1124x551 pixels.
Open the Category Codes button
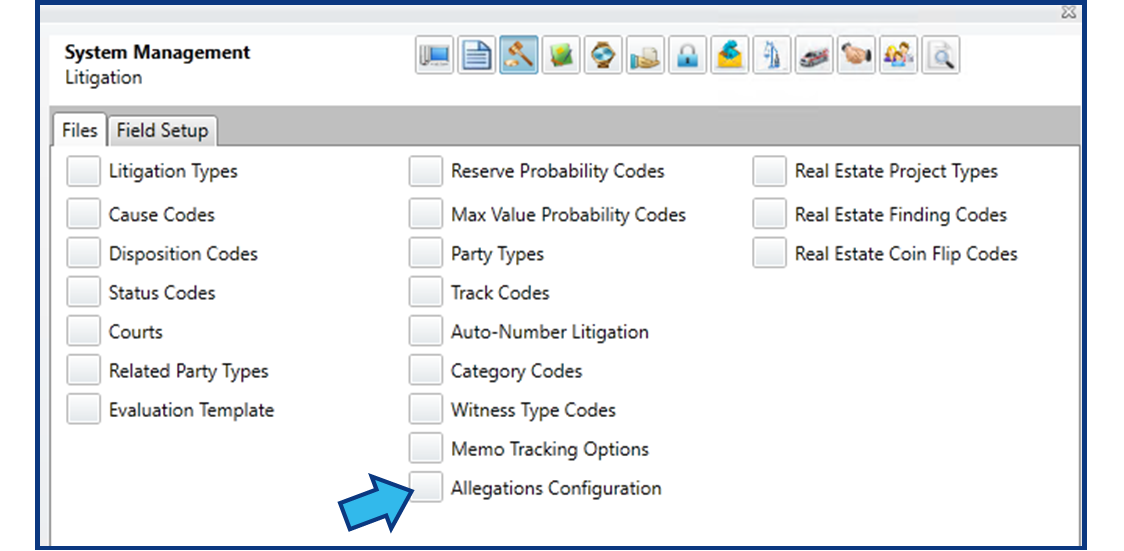coord(426,371)
